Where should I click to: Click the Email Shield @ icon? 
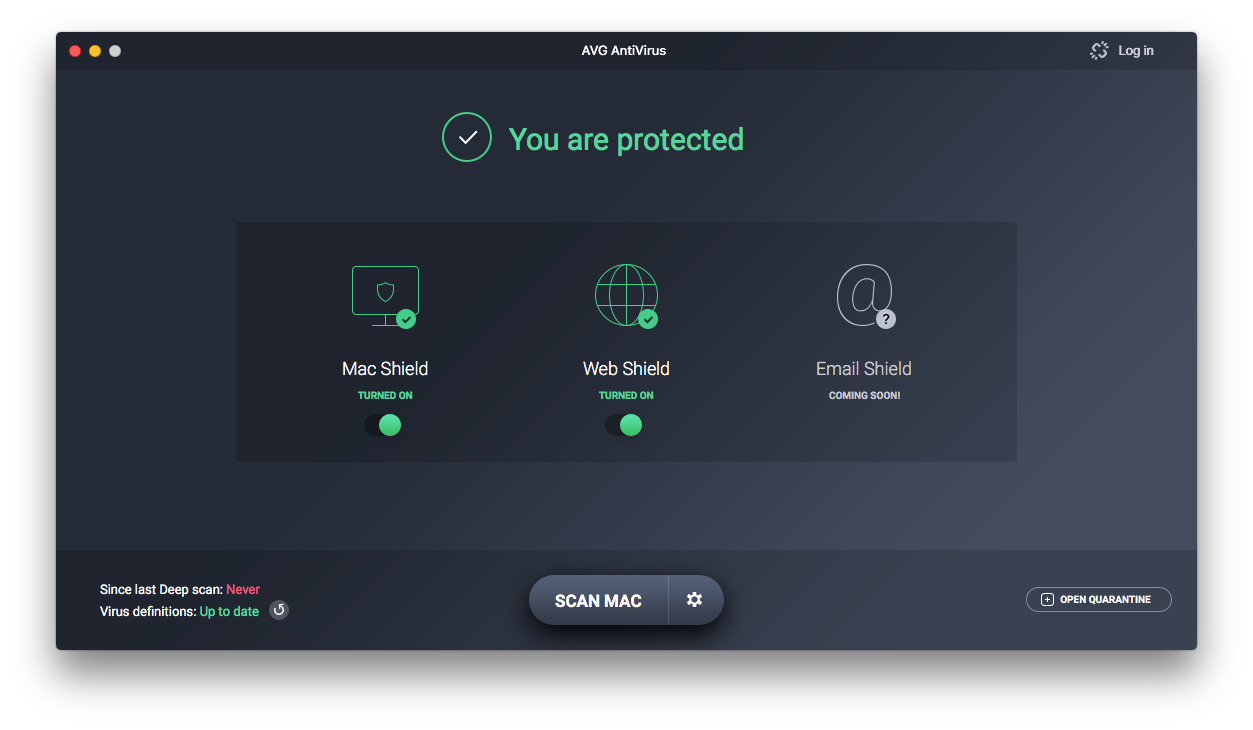pyautogui.click(x=865, y=296)
